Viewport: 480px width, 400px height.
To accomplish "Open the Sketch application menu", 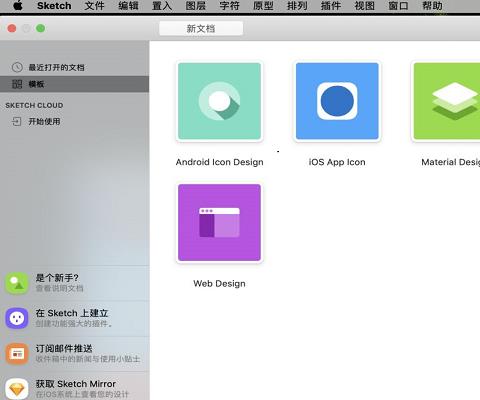I will coord(54,6).
